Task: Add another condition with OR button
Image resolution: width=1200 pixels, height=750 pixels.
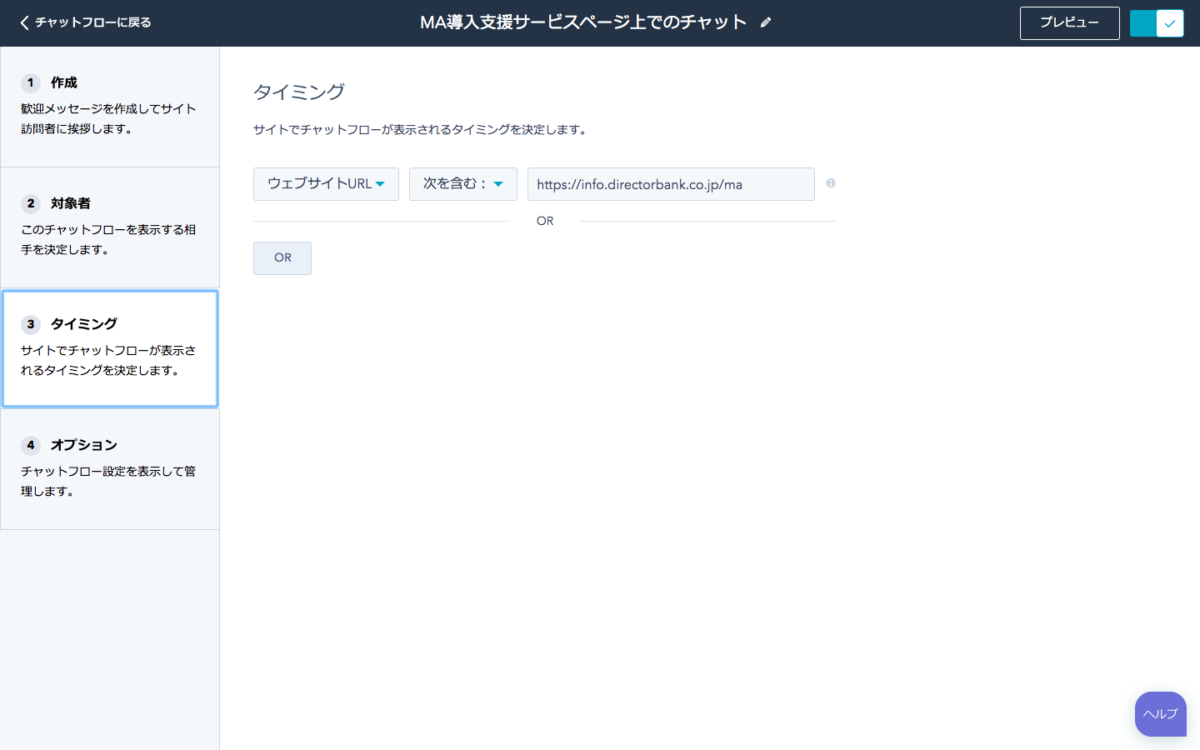Action: [282, 258]
